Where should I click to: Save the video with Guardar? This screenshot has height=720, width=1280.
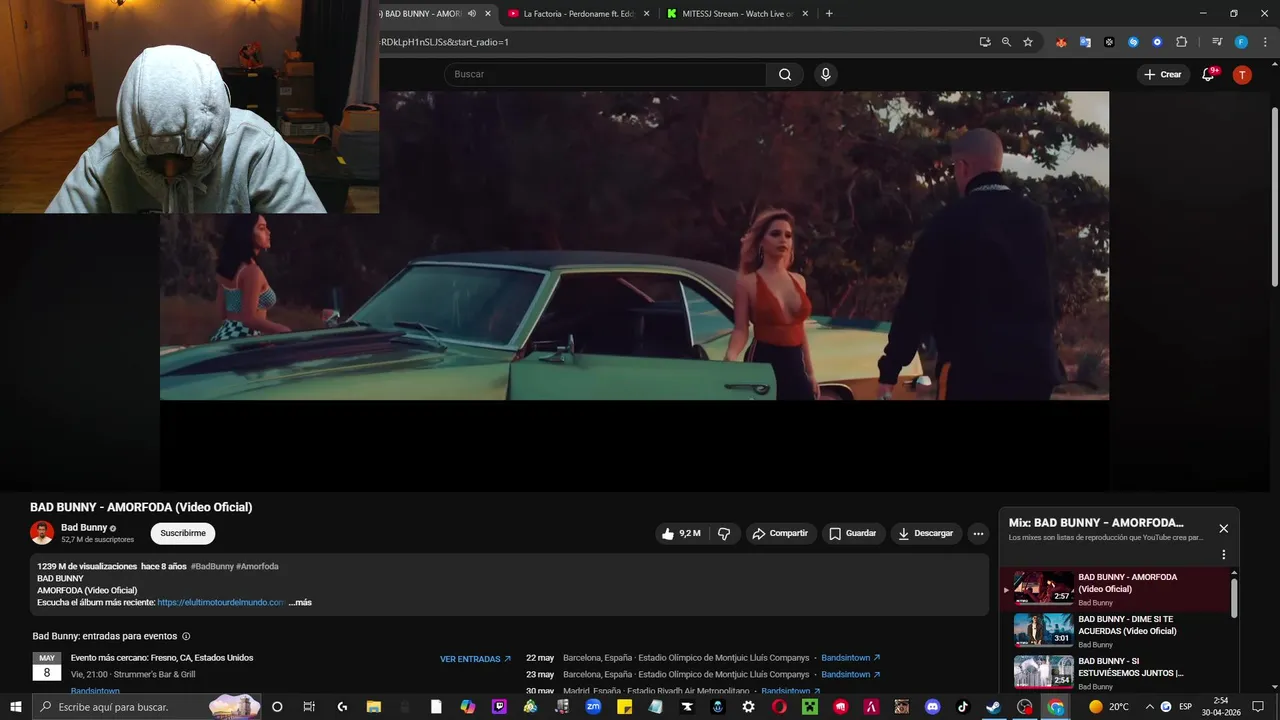point(853,533)
